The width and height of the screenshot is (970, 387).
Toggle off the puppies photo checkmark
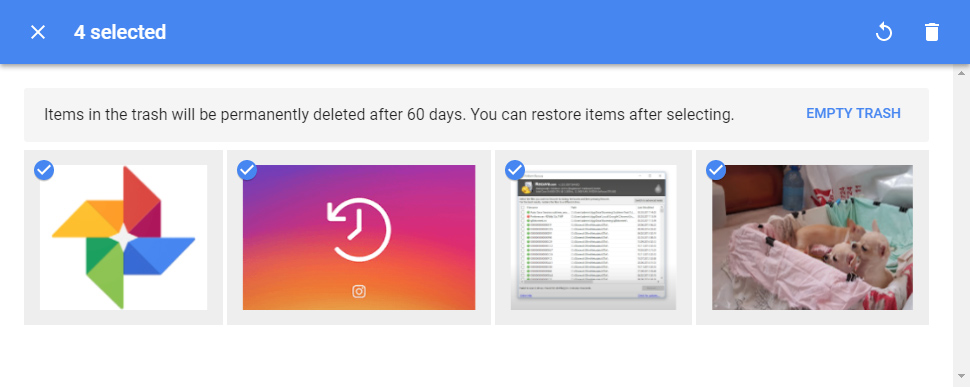(x=716, y=170)
